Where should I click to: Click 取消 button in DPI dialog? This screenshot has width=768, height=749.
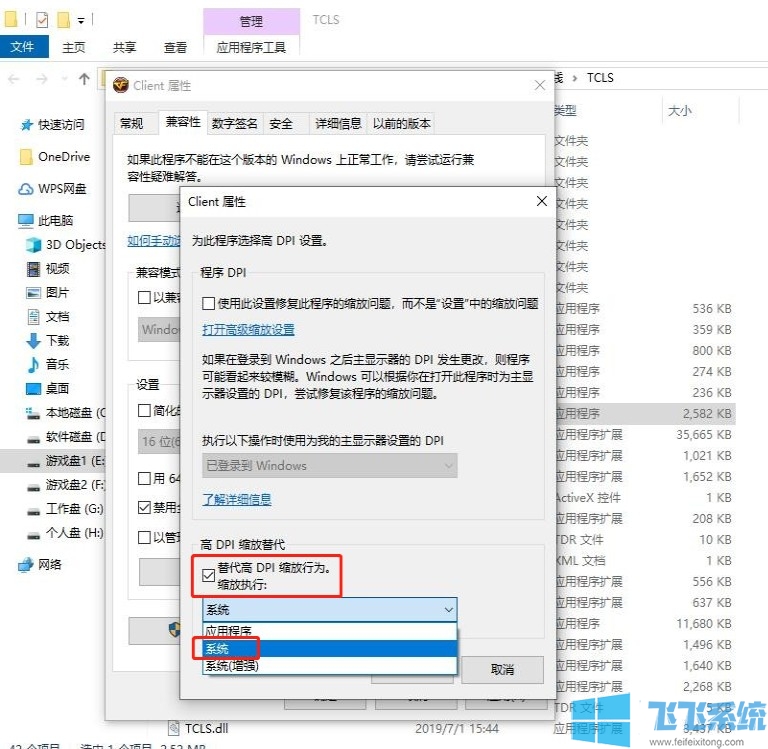(503, 670)
